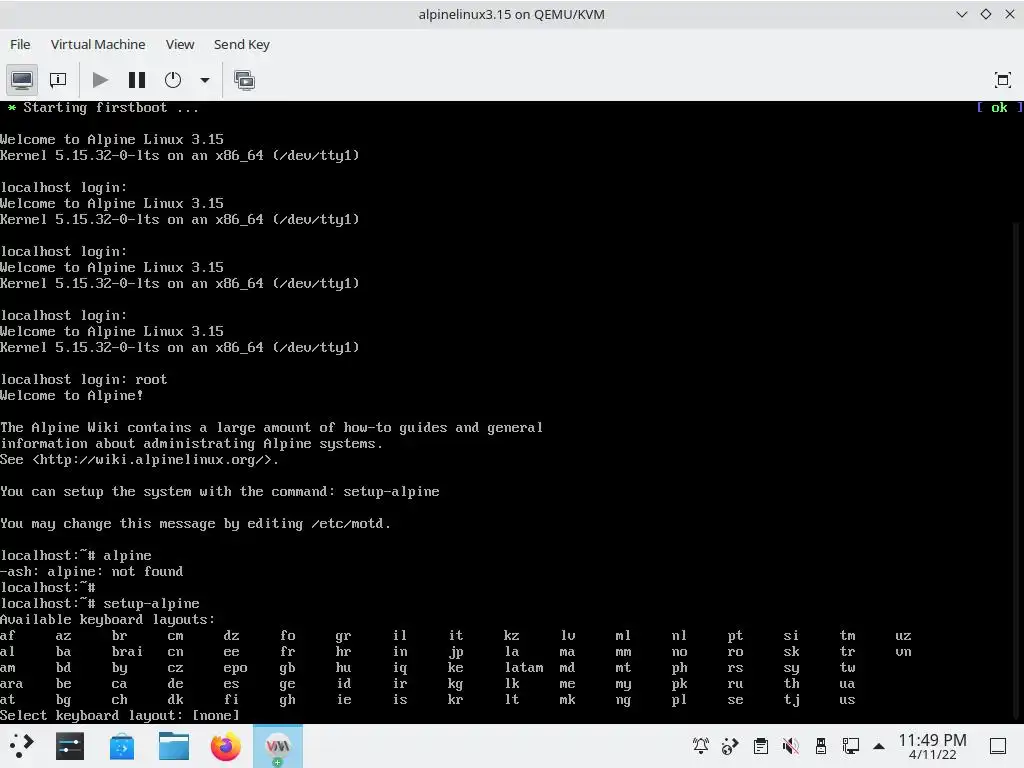The image size is (1024, 768).
Task: Open System Settings from taskbar
Action: click(70, 746)
